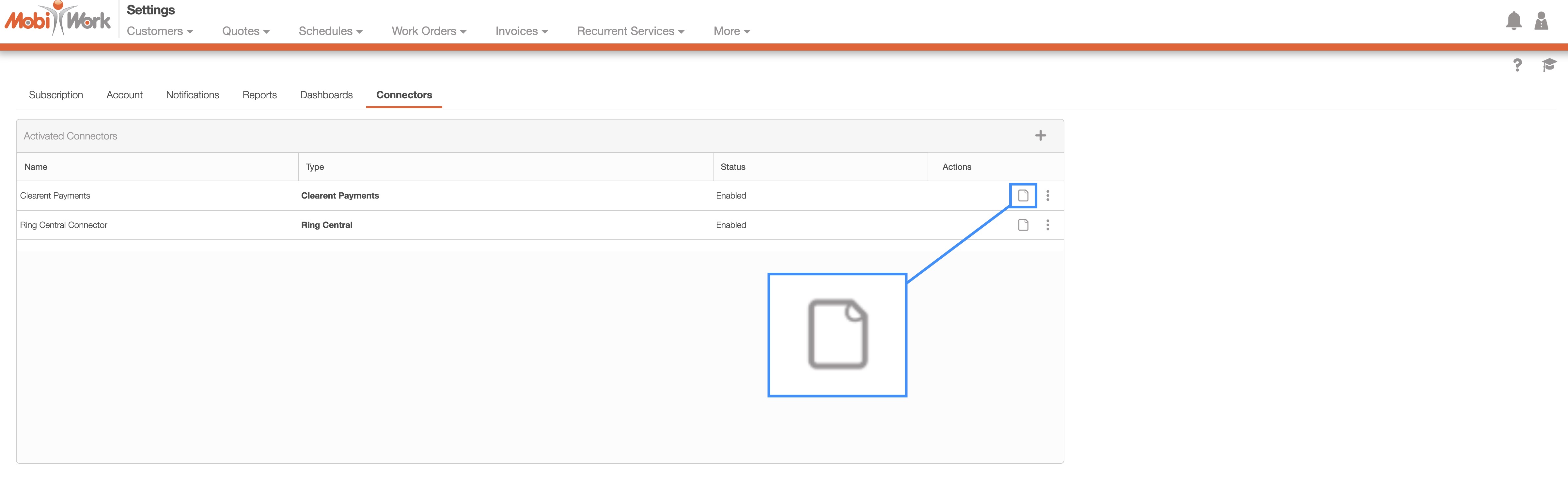
Task: Sort by the Name column header
Action: pos(36,167)
